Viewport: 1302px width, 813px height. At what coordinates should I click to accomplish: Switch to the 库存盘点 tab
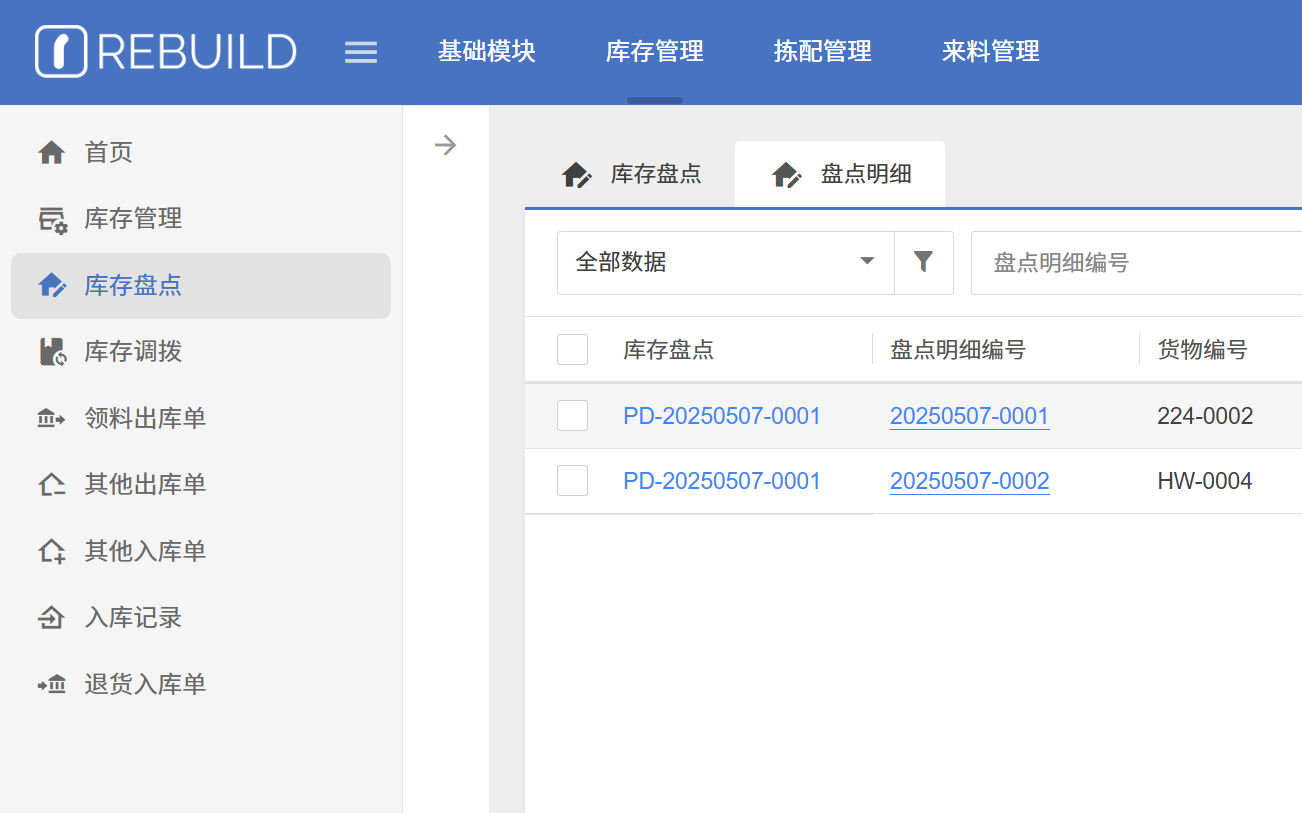(632, 174)
